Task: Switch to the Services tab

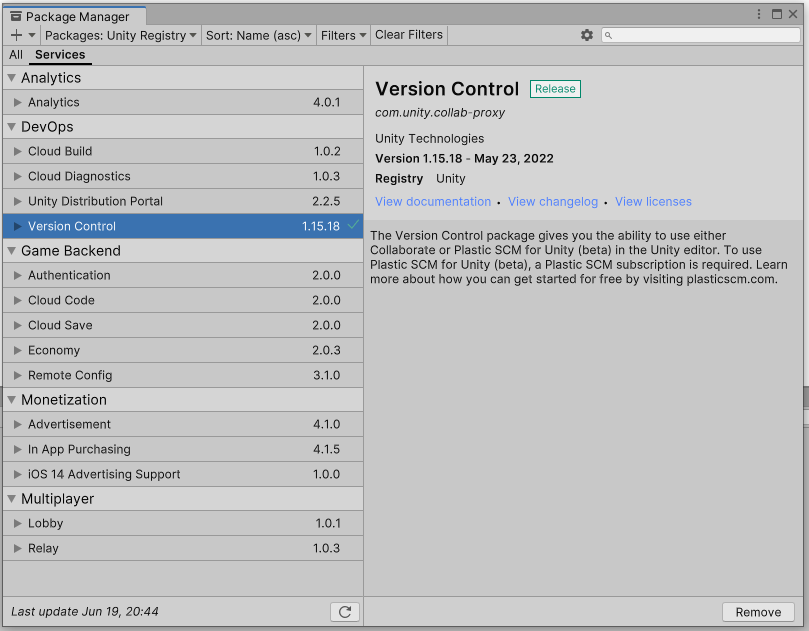Action: (x=60, y=55)
